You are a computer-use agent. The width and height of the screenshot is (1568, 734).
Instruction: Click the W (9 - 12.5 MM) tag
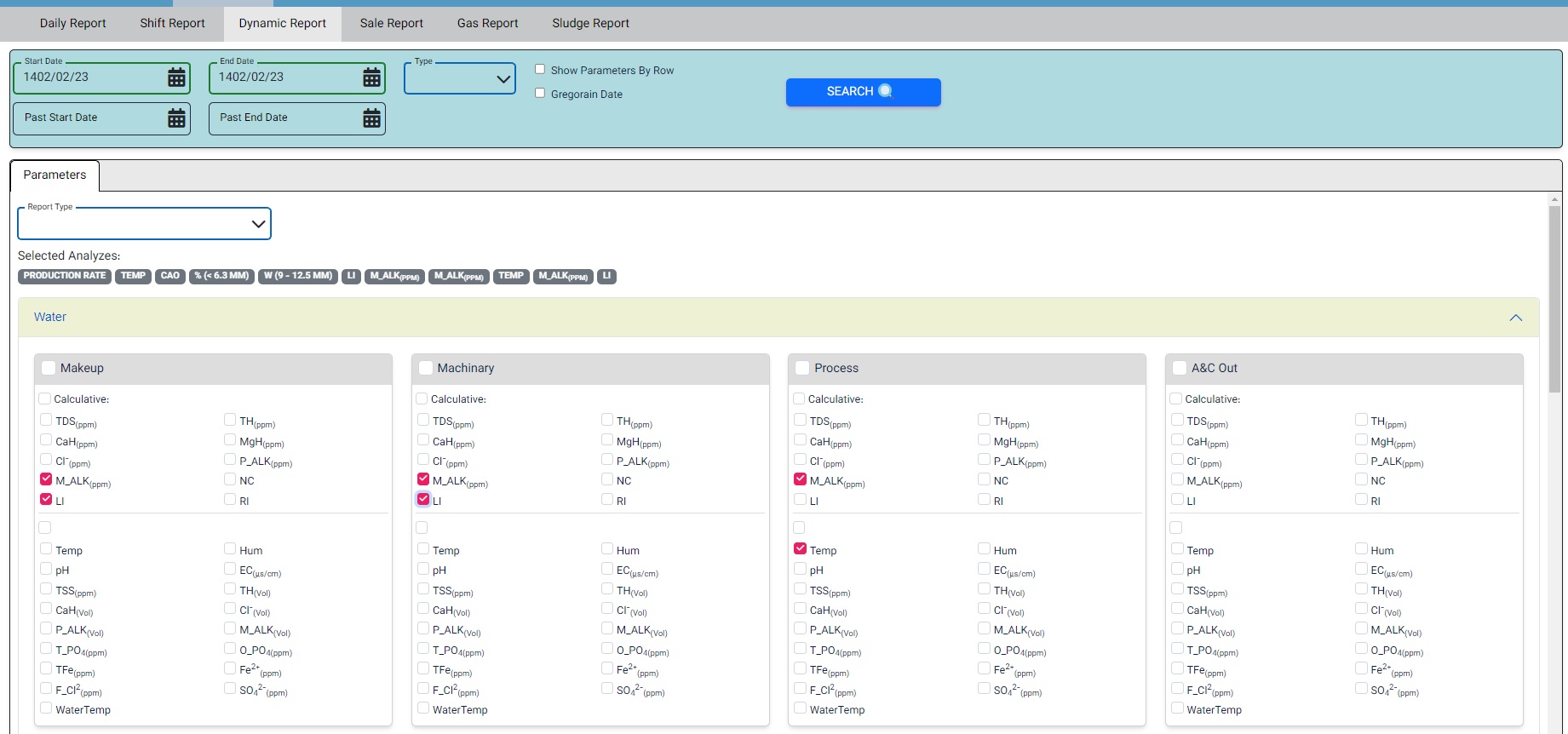(298, 276)
